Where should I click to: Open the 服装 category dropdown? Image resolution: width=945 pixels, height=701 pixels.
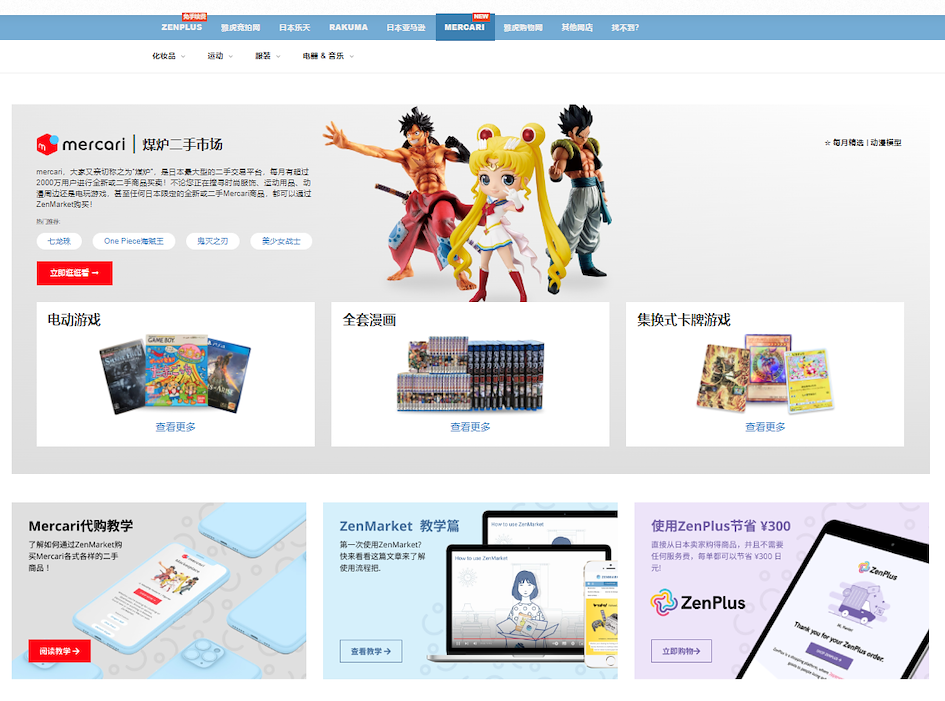coord(268,56)
